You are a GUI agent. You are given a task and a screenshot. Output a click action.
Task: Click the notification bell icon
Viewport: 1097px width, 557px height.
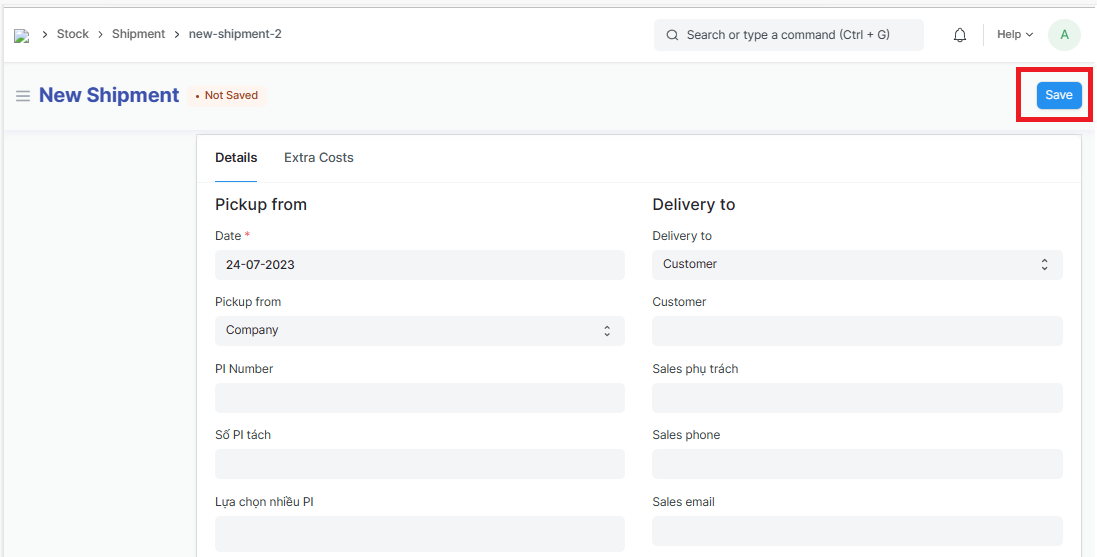click(960, 35)
